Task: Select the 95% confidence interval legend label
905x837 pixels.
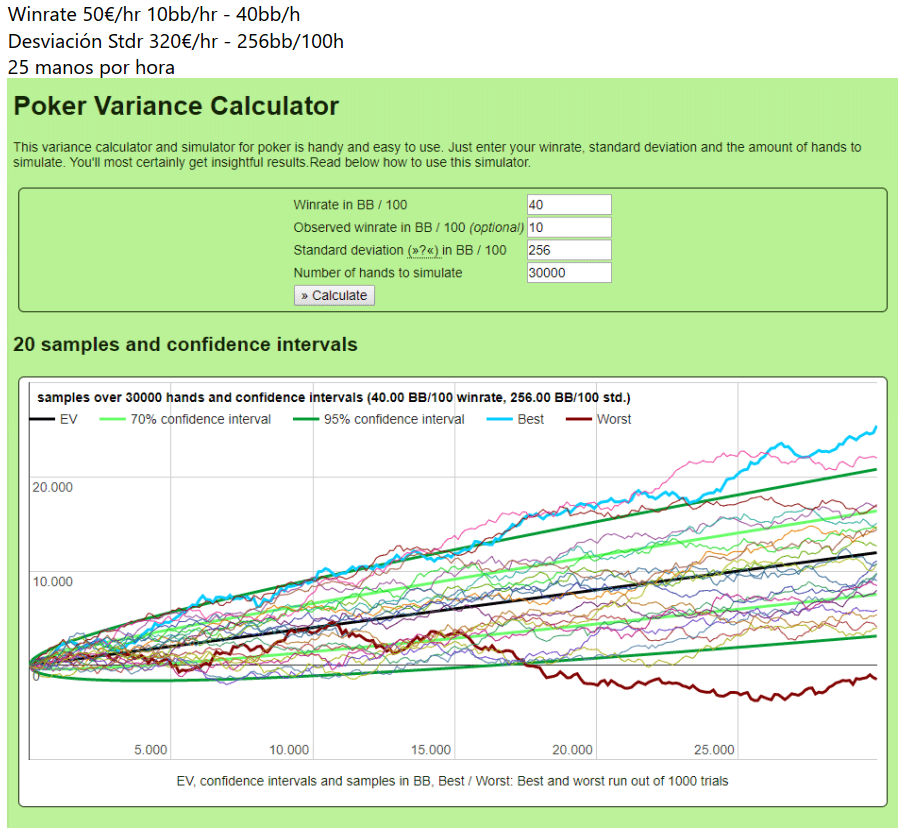Action: tap(394, 420)
